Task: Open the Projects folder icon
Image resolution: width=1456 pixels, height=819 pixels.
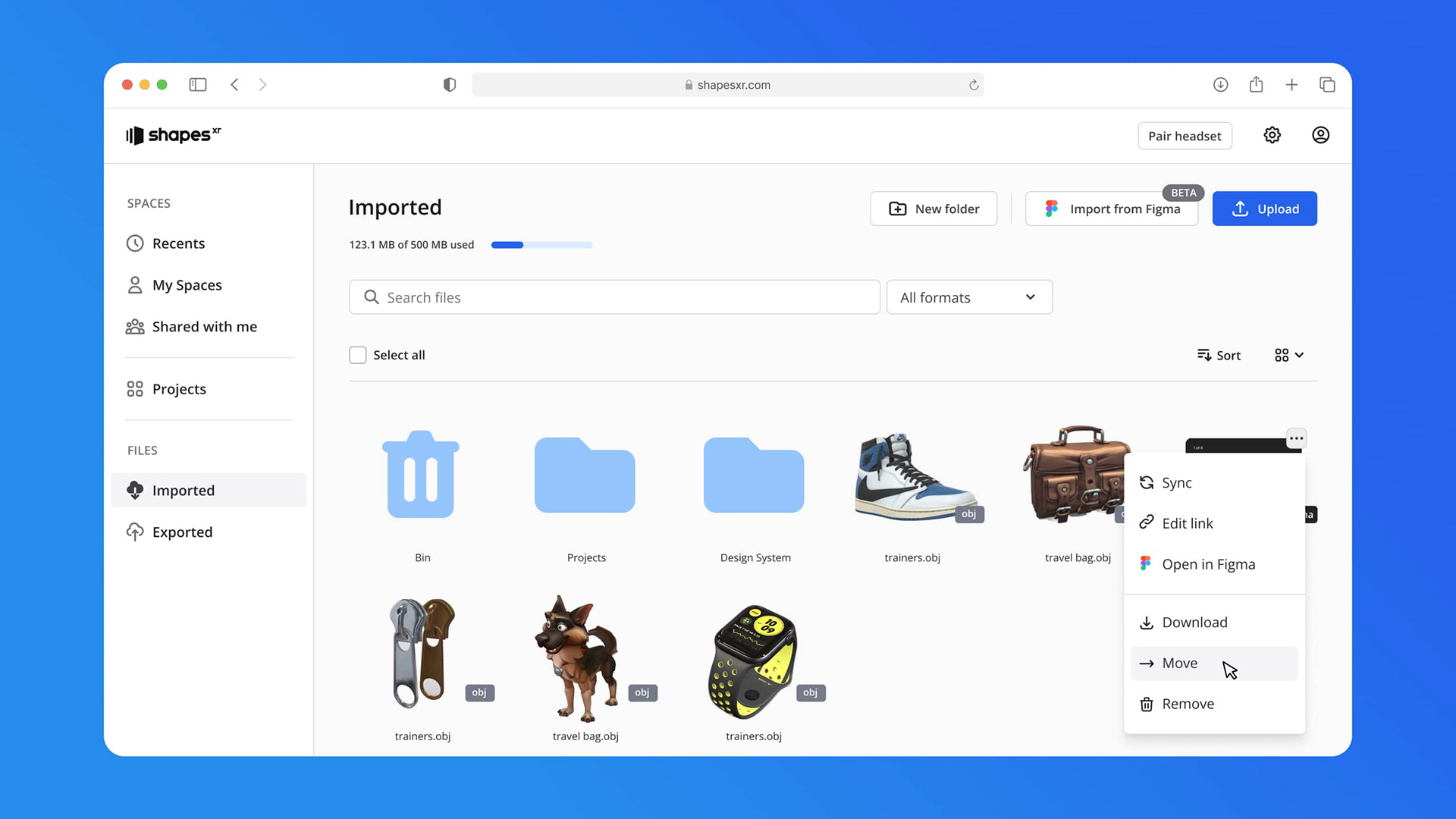Action: click(x=585, y=475)
